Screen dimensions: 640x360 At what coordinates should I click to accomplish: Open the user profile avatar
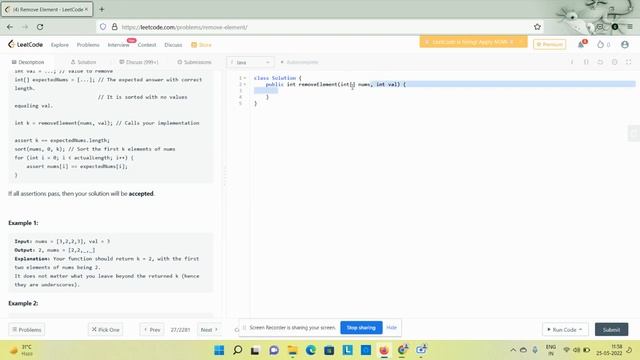624,44
